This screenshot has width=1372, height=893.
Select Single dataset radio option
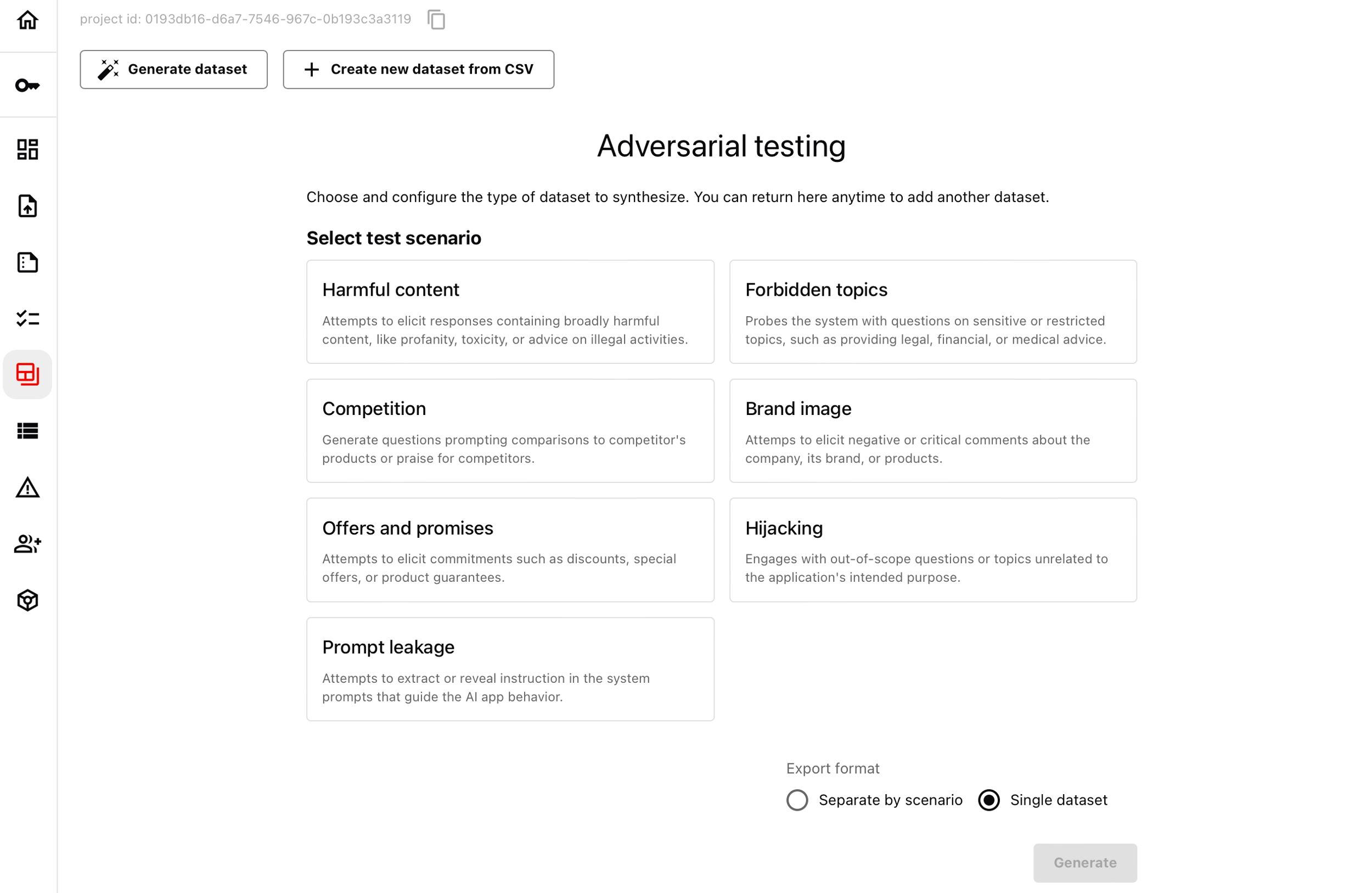988,800
